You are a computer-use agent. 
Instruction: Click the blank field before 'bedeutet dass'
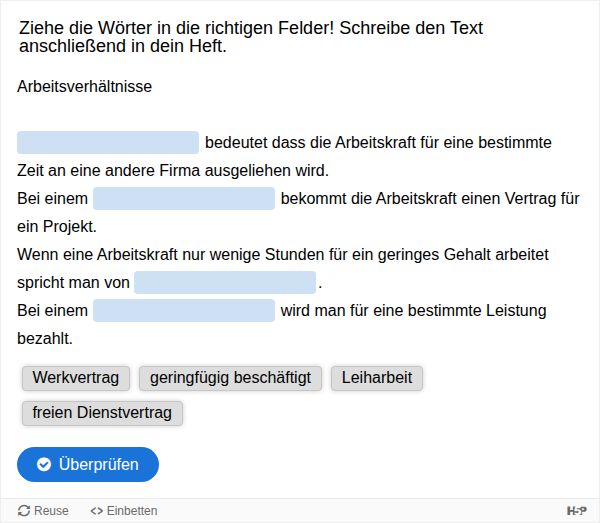point(108,143)
